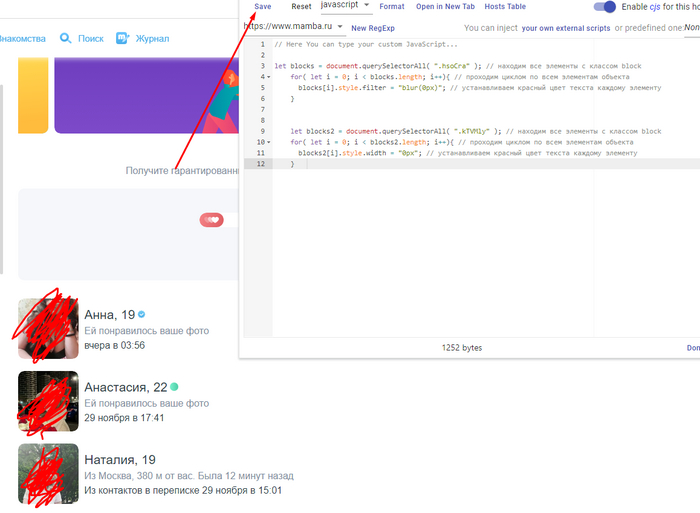Click the name Анна, 19

[x=109, y=315]
